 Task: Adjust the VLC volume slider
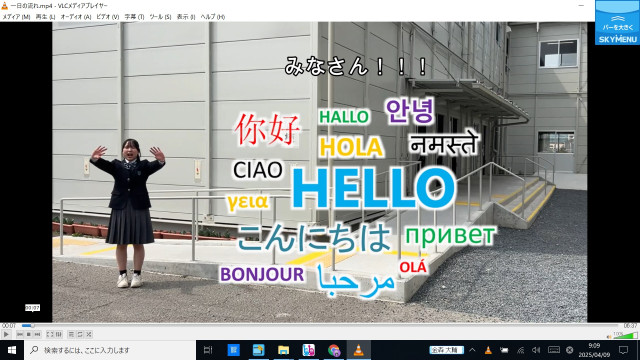[x=625, y=336]
